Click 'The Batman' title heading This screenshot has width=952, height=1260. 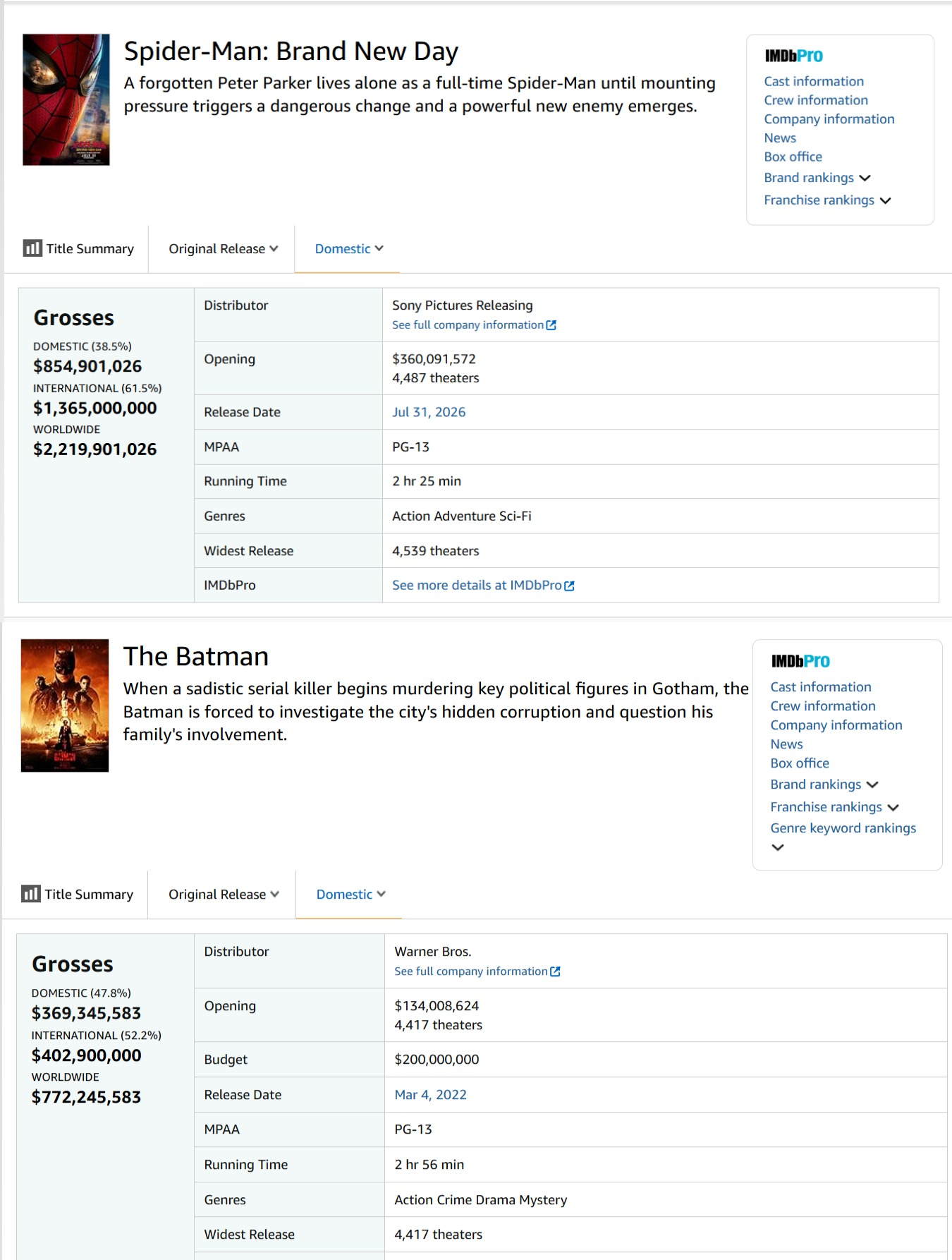point(196,657)
